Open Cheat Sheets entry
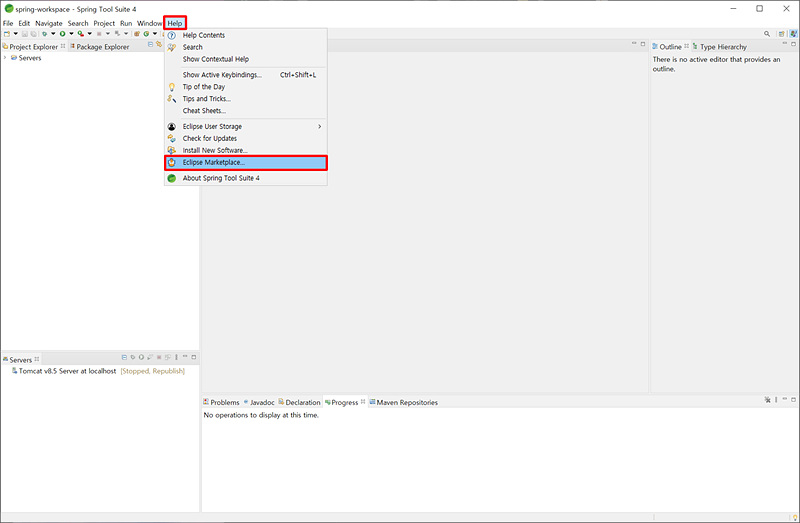Image resolution: width=800 pixels, height=523 pixels. (245, 110)
